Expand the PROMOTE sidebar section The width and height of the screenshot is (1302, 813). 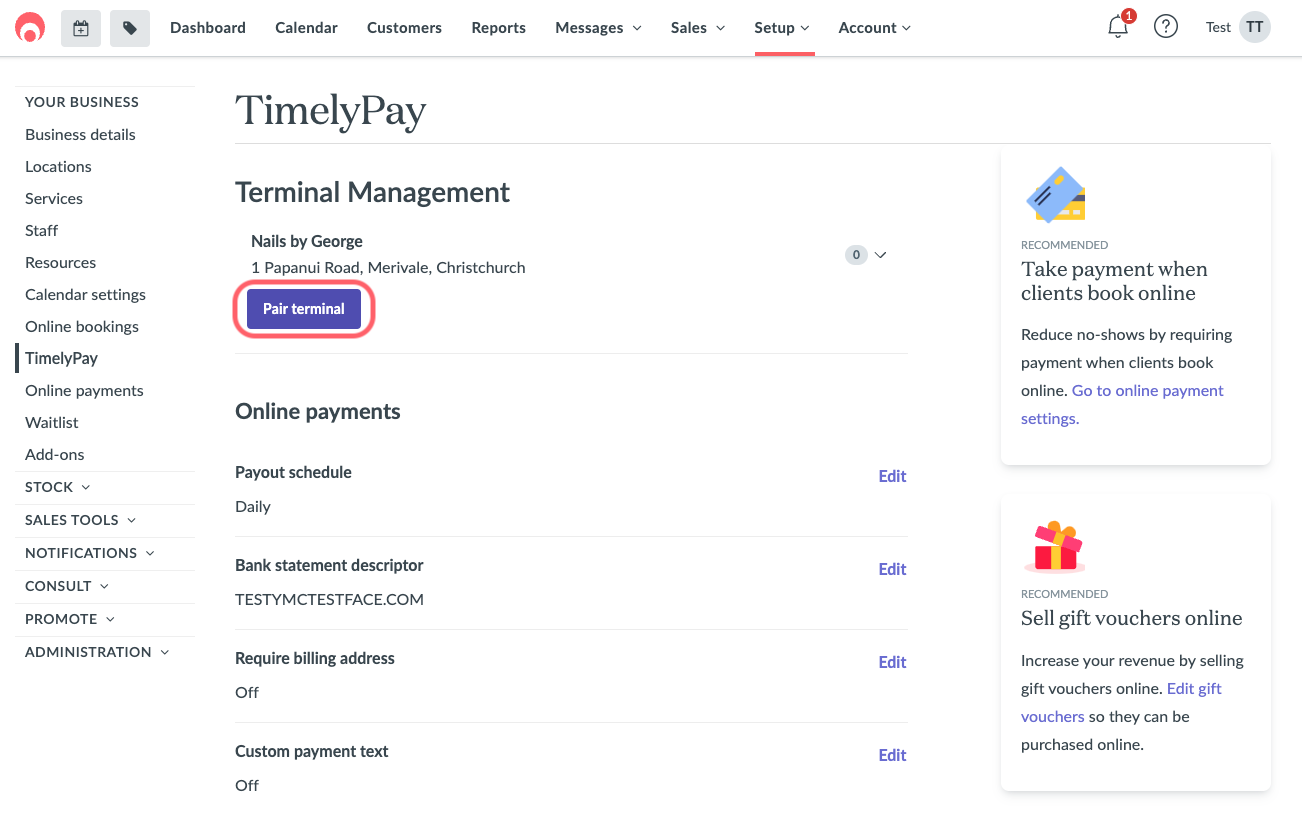[70, 619]
